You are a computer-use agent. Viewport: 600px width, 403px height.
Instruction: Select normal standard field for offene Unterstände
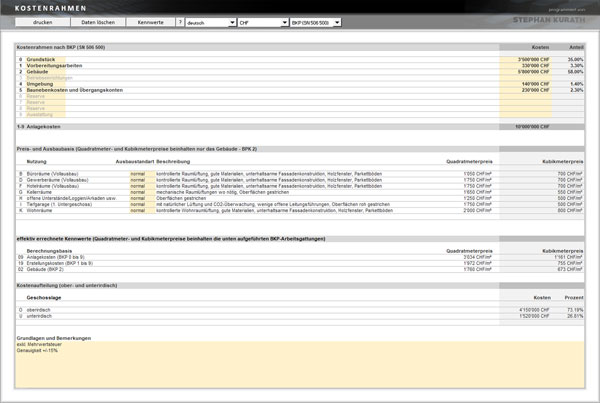click(x=142, y=198)
